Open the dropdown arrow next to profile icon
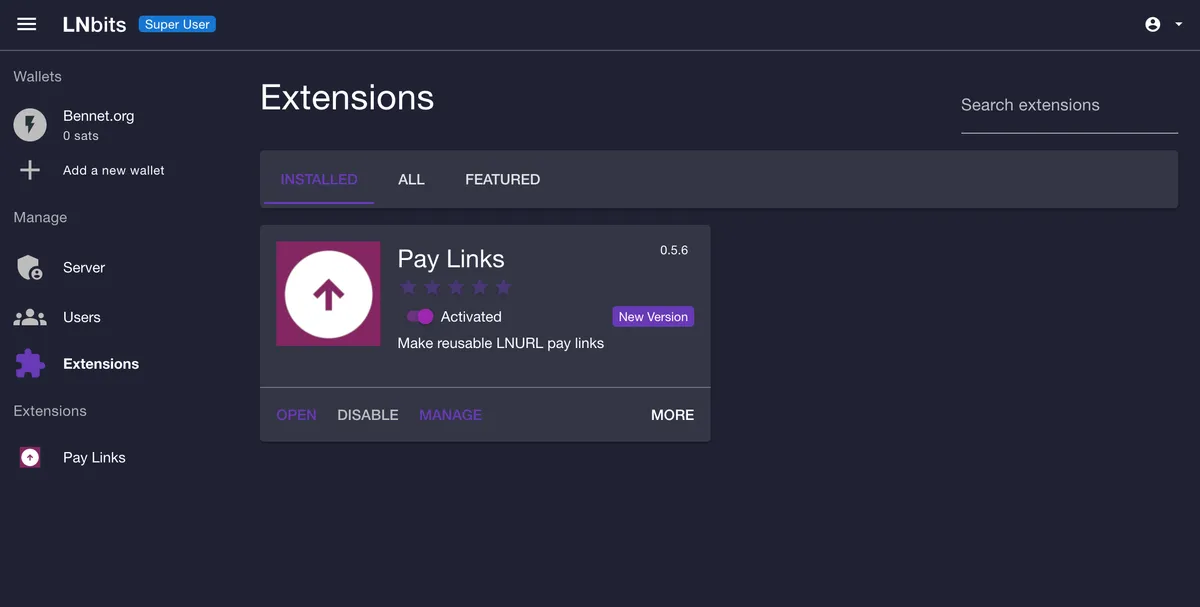Image resolution: width=1200 pixels, height=607 pixels. pos(1179,24)
